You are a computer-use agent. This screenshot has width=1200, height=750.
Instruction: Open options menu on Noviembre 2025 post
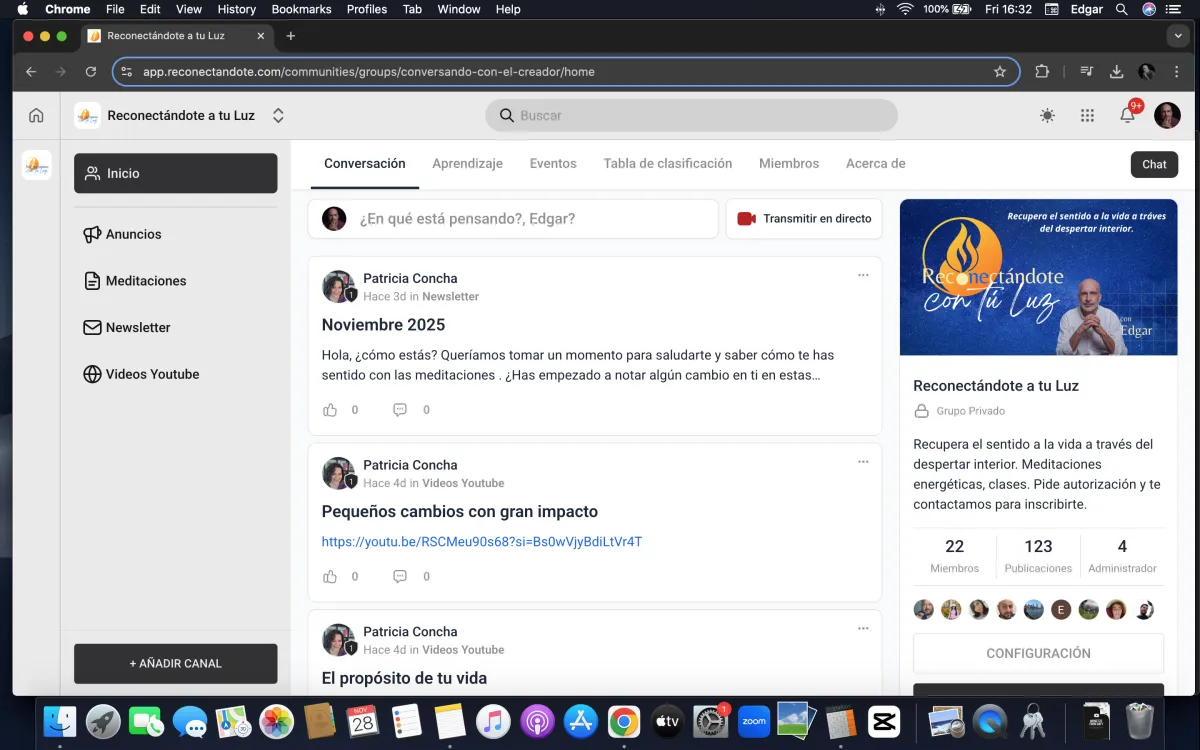click(863, 275)
